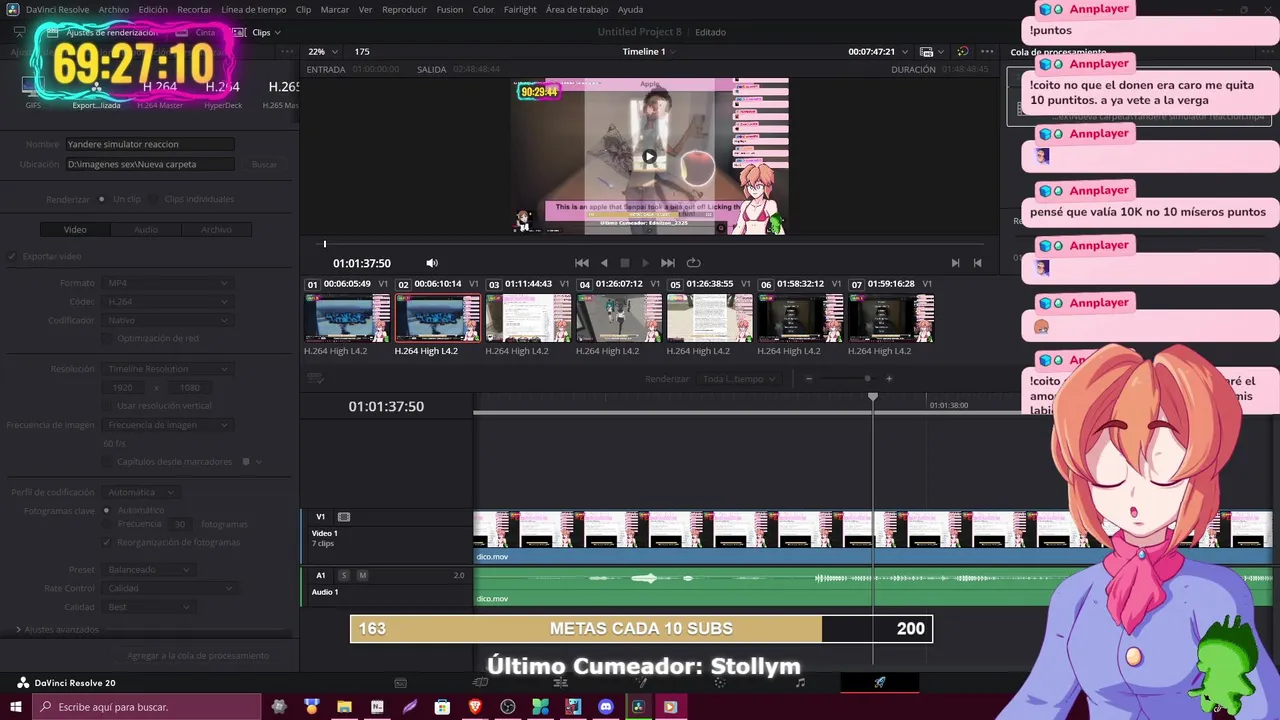This screenshot has height=720, width=1280.
Task: Play the timeline forward
Action: point(645,263)
